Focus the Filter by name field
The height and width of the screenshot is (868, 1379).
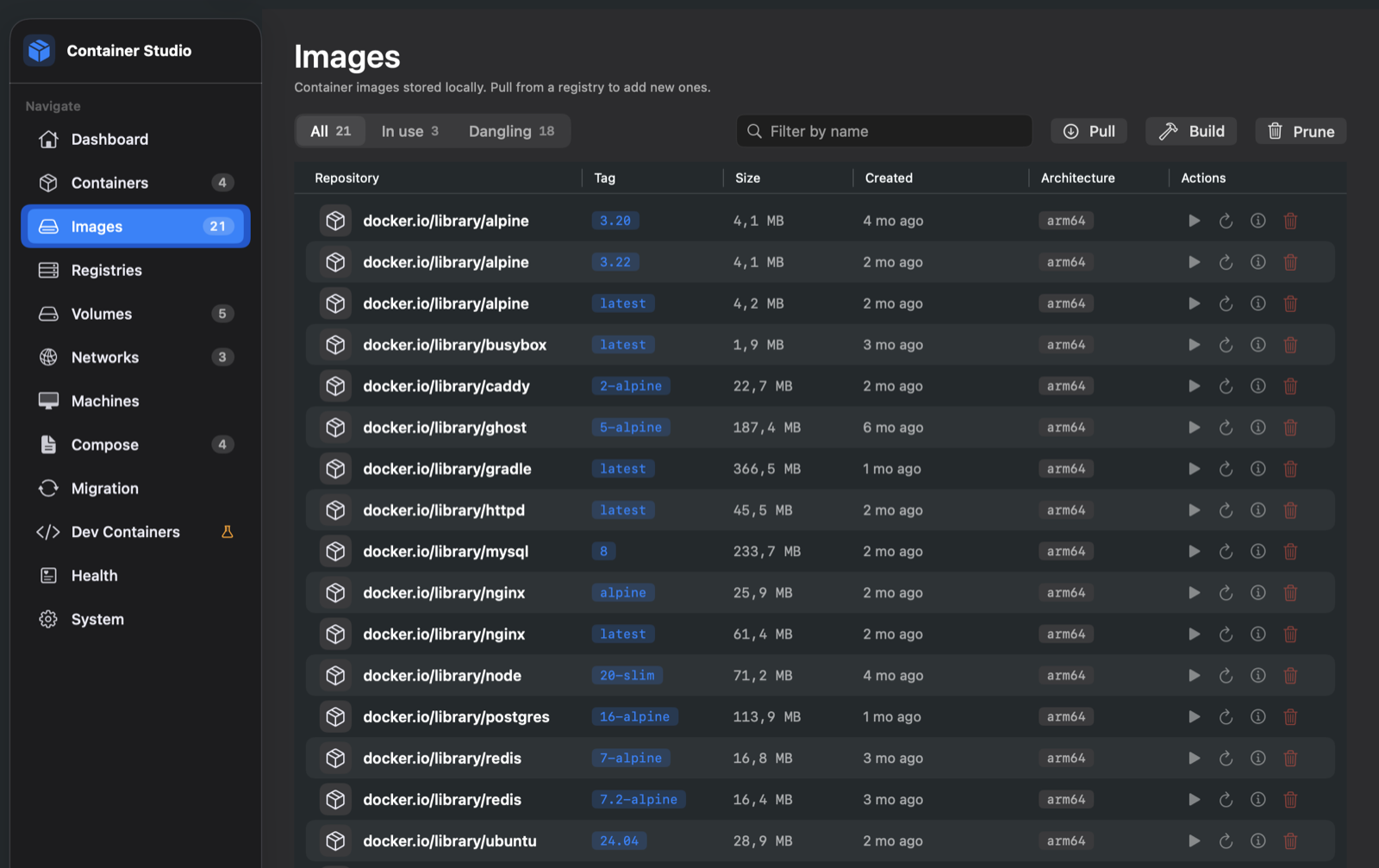[884, 131]
